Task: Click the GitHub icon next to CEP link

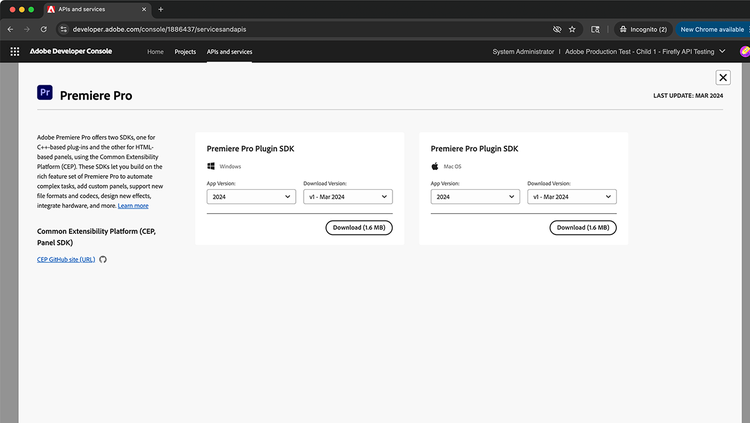Action: click(x=103, y=259)
